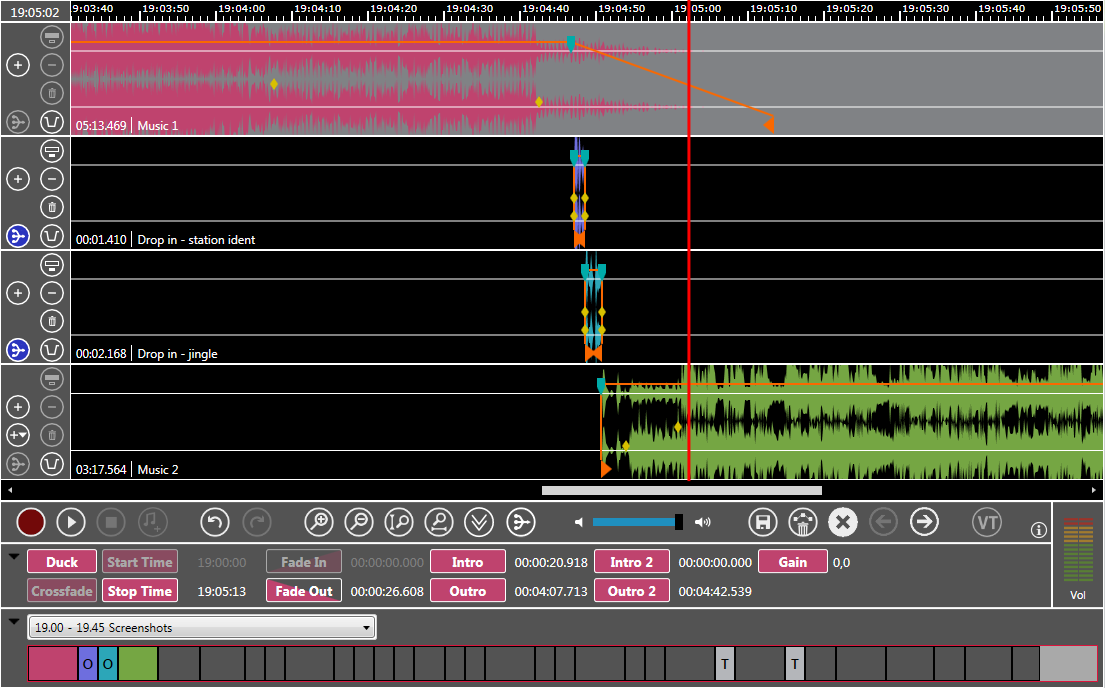Toggle blue link icon on station ident track
The height and width of the screenshot is (688, 1105).
[x=18, y=236]
